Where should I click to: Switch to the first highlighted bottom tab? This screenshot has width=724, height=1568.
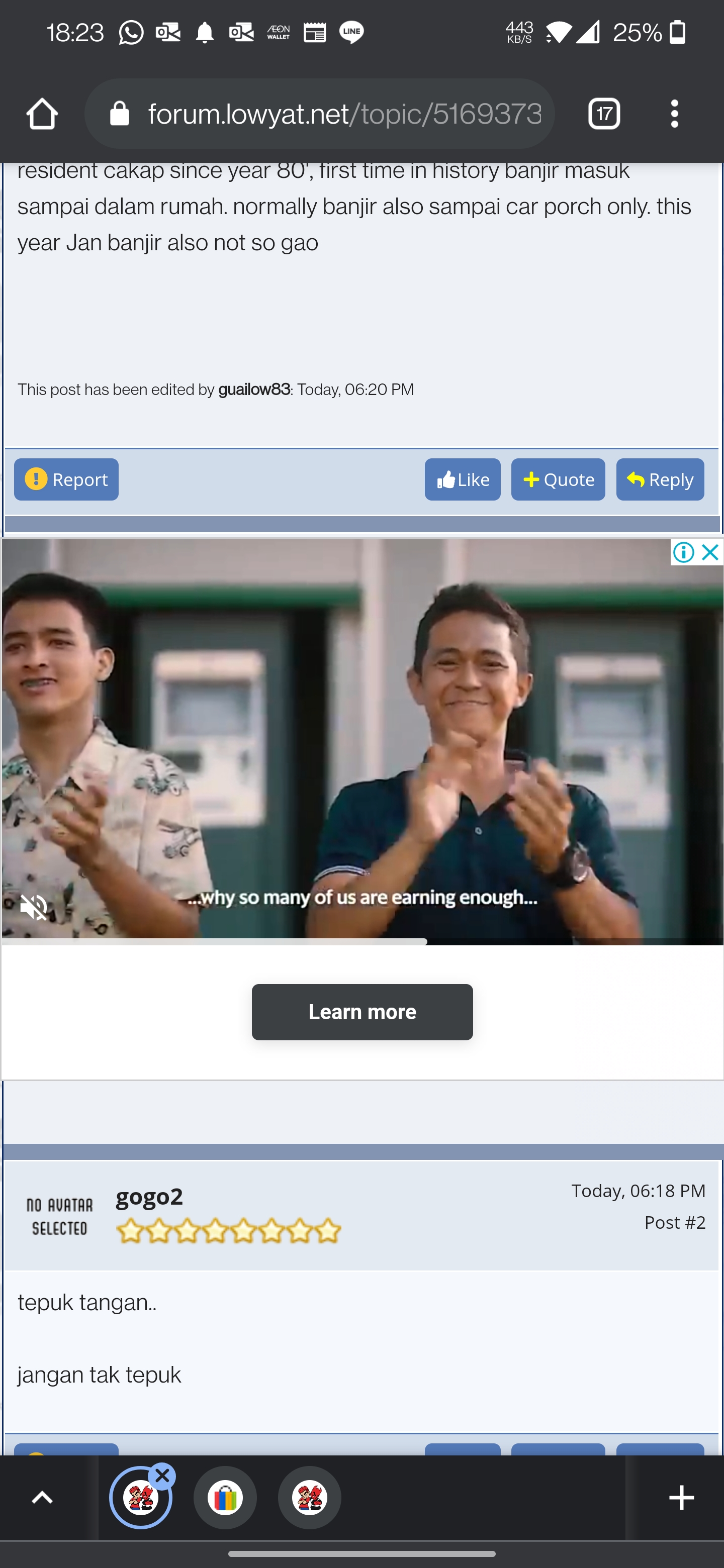(x=141, y=1498)
